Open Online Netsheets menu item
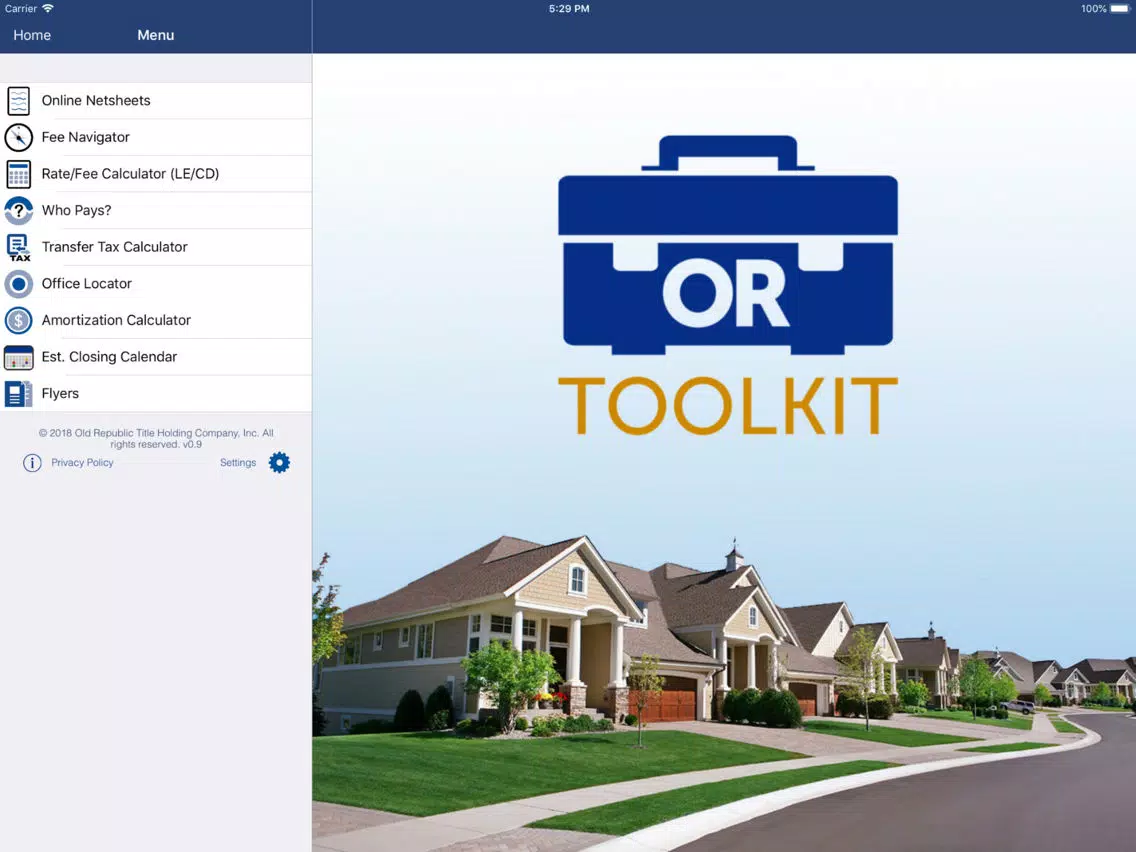 point(156,101)
